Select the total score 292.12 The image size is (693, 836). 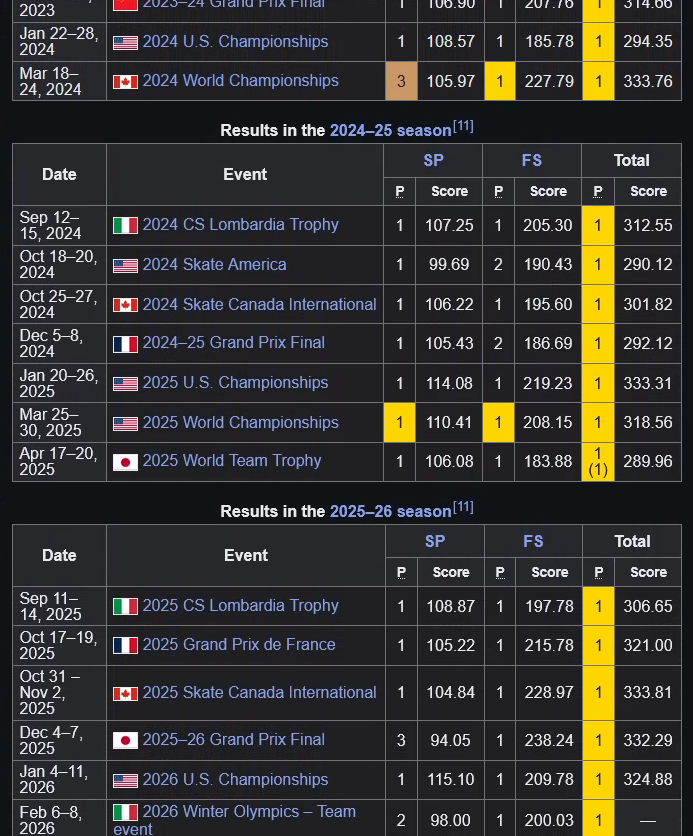(648, 343)
